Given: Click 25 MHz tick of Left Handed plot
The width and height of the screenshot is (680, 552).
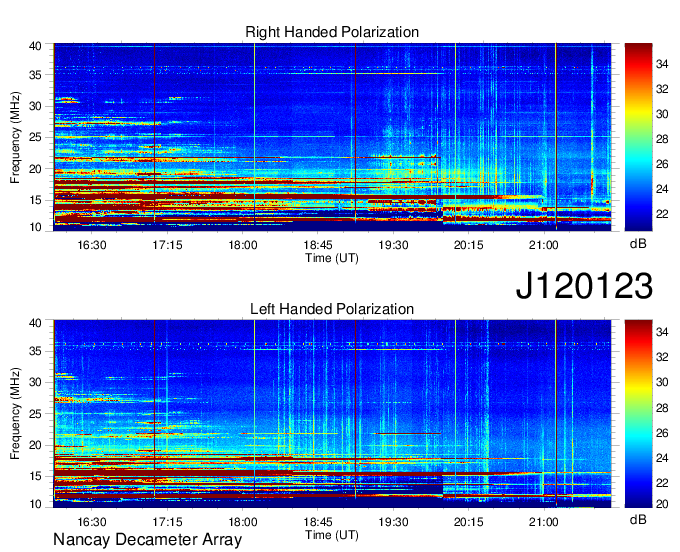Looking at the screenshot, I should point(35,414).
